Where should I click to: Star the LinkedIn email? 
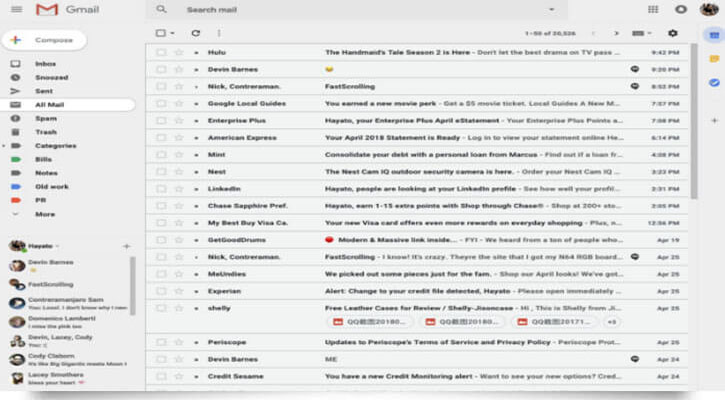(x=178, y=189)
